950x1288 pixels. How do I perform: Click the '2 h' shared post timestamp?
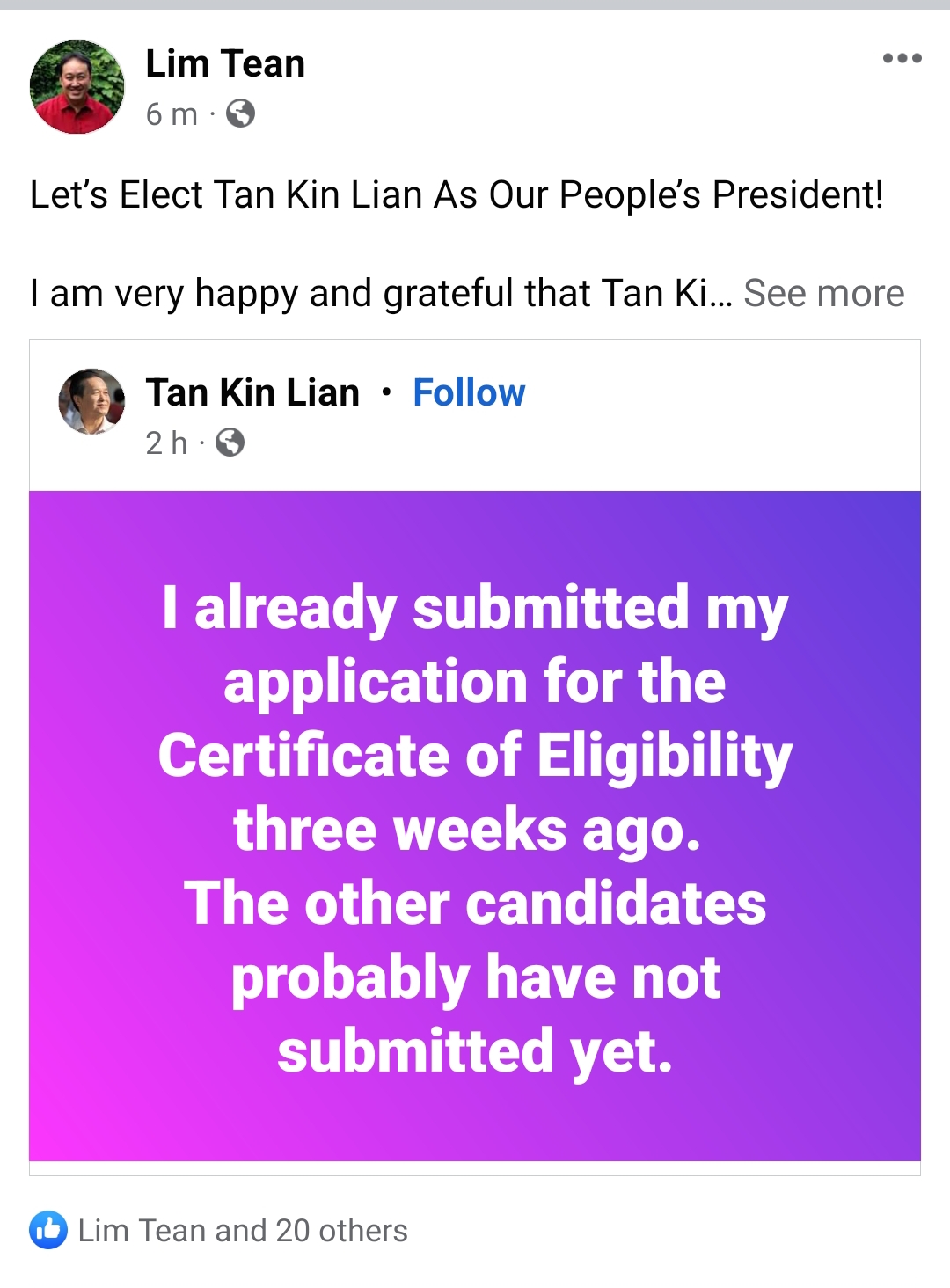(166, 443)
